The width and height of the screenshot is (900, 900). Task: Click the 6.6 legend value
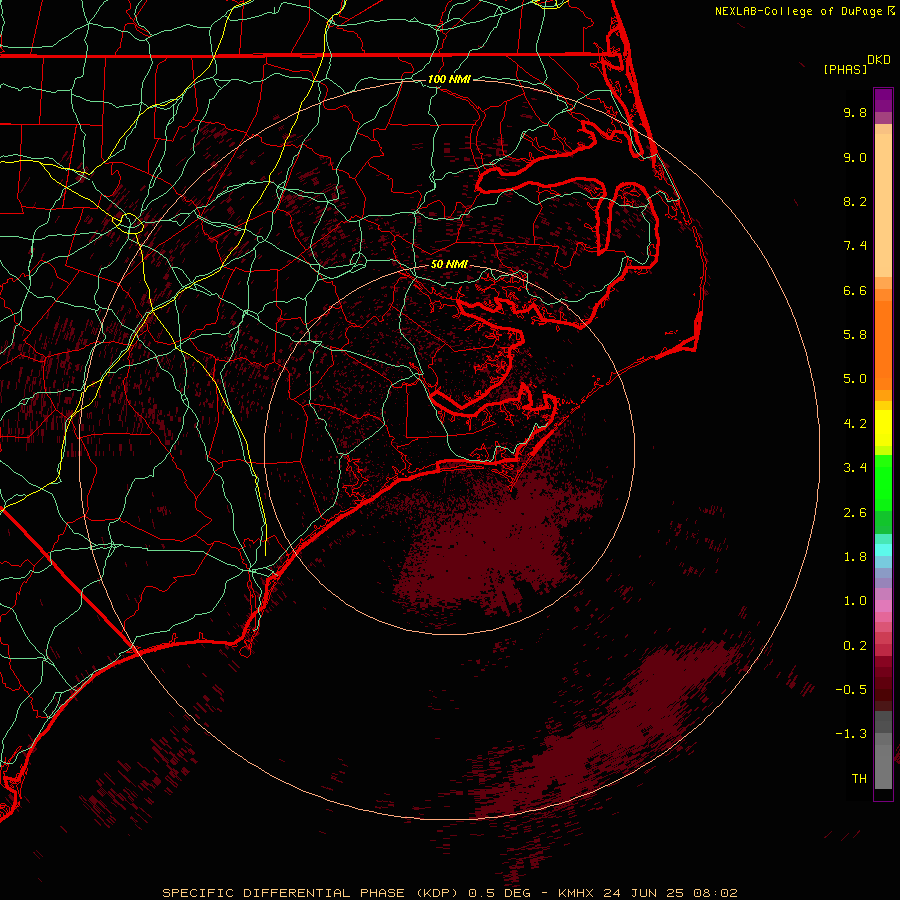(x=855, y=290)
